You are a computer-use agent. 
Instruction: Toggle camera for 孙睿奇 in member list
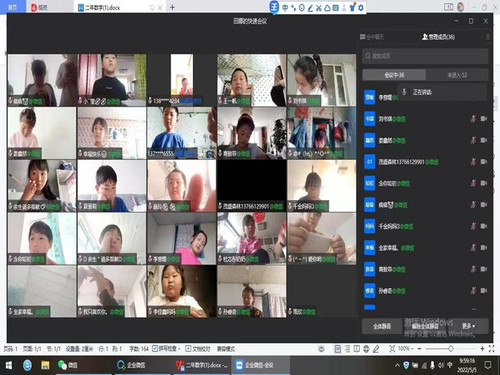(483, 291)
